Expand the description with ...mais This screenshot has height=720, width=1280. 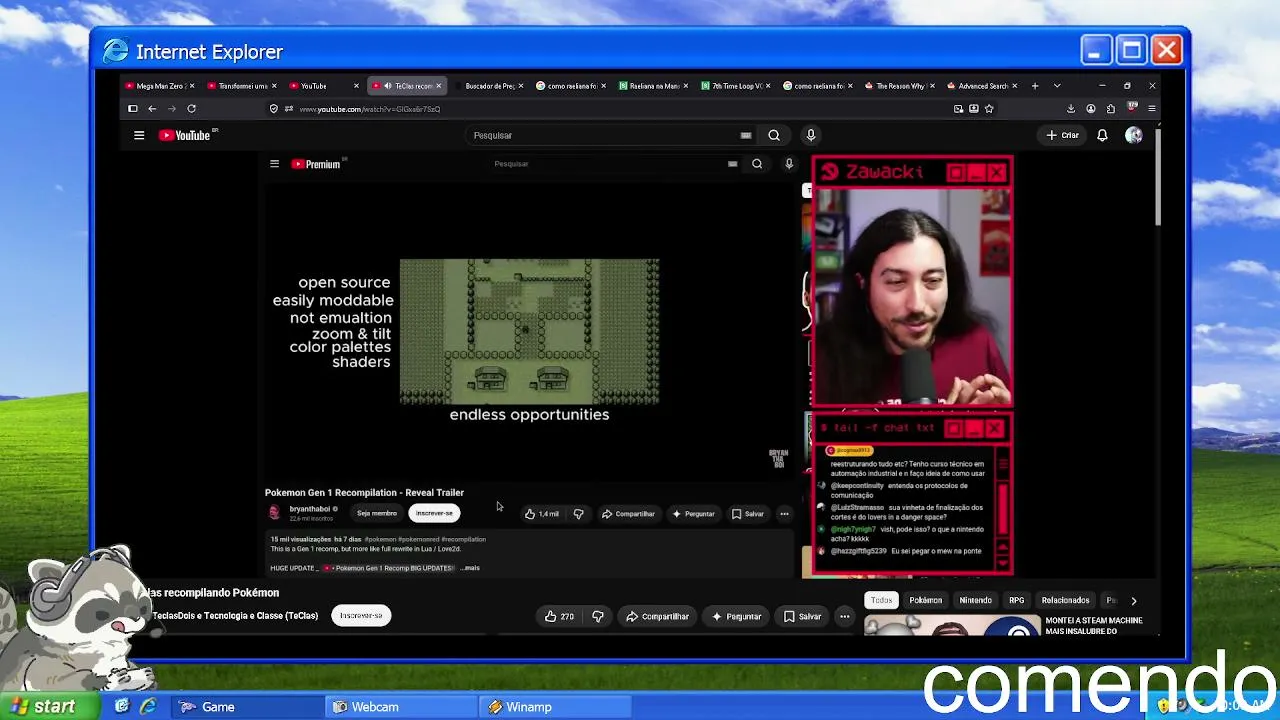pos(469,568)
